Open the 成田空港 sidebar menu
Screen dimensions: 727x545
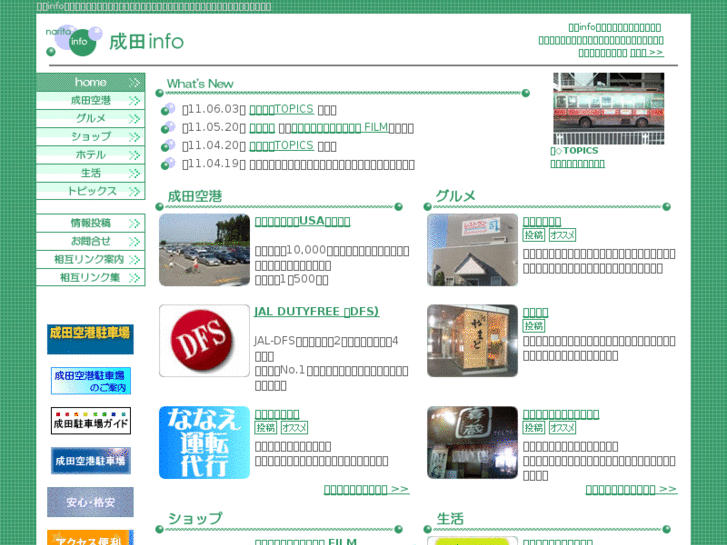(x=90, y=100)
